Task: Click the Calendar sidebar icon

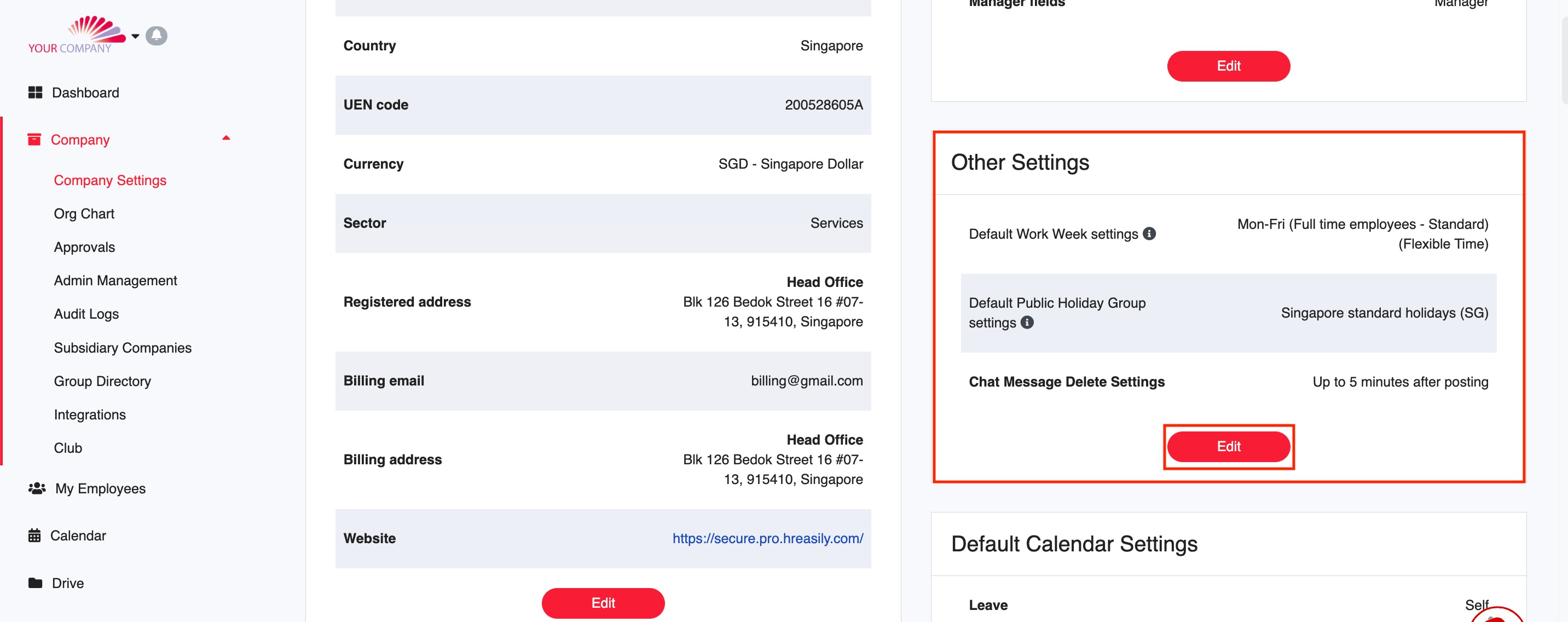Action: 34,535
